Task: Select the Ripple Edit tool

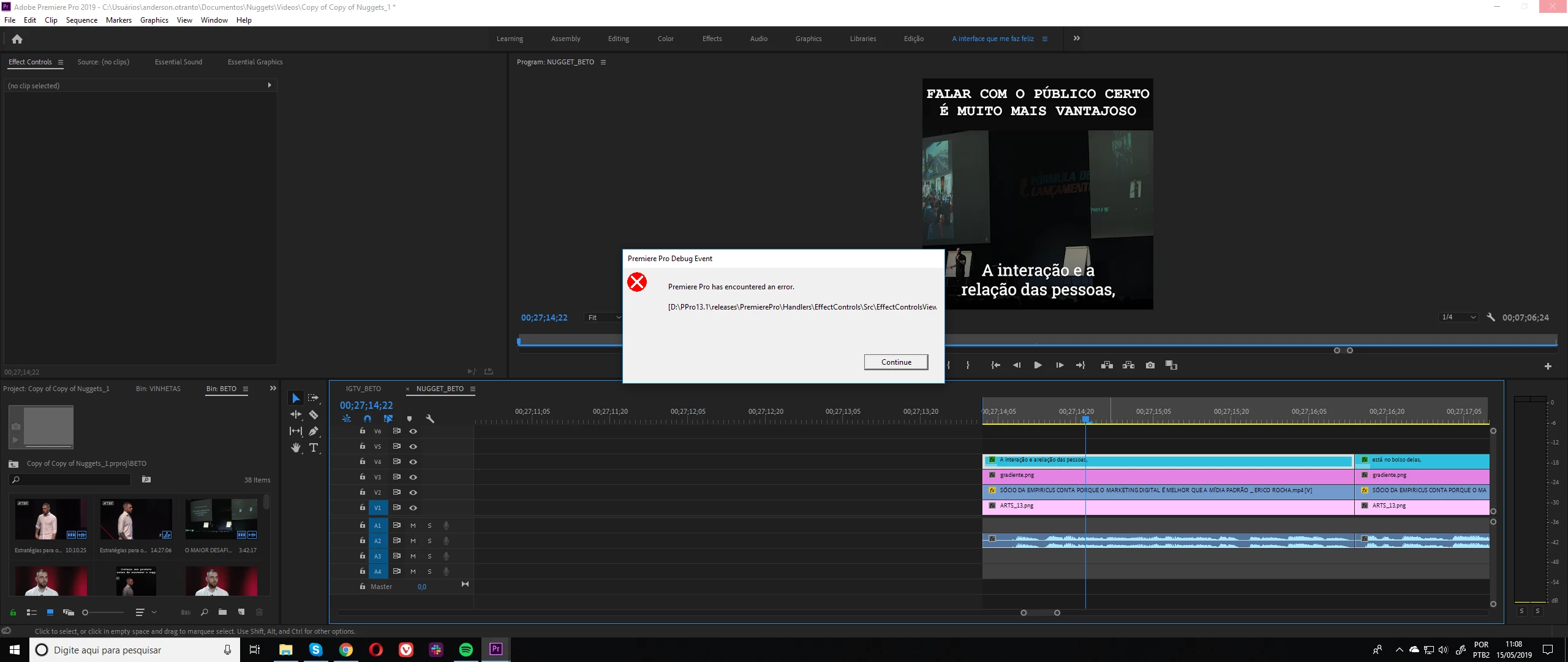Action: (296, 415)
